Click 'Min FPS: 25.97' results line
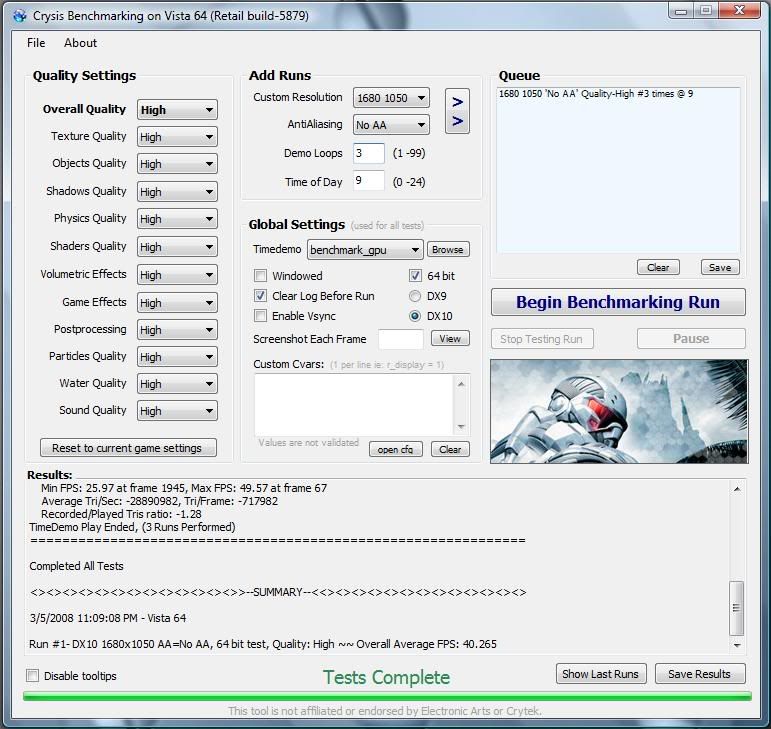771x729 pixels. (x=184, y=488)
